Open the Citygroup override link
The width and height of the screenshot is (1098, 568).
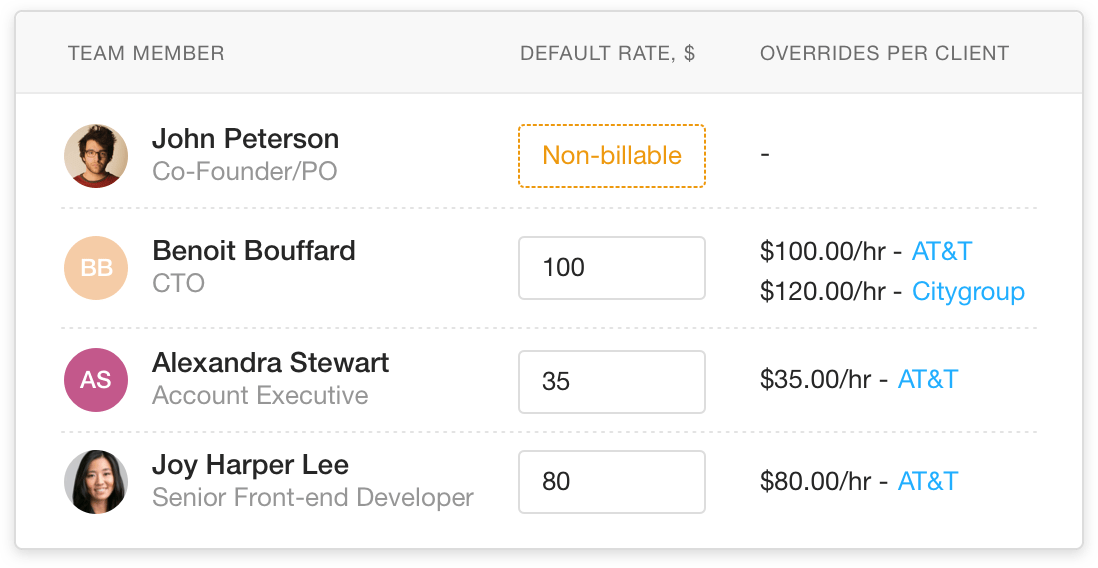pos(968,292)
